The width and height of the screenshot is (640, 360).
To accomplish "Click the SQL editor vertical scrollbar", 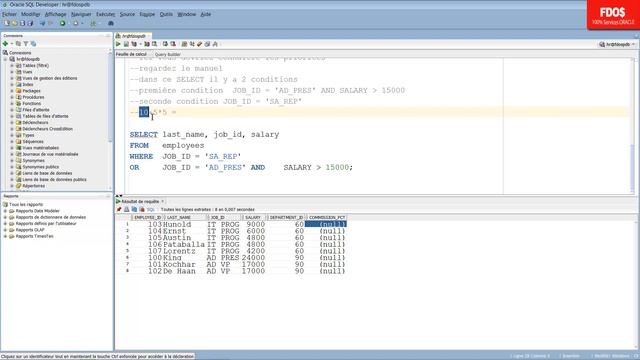I will pos(633,127).
